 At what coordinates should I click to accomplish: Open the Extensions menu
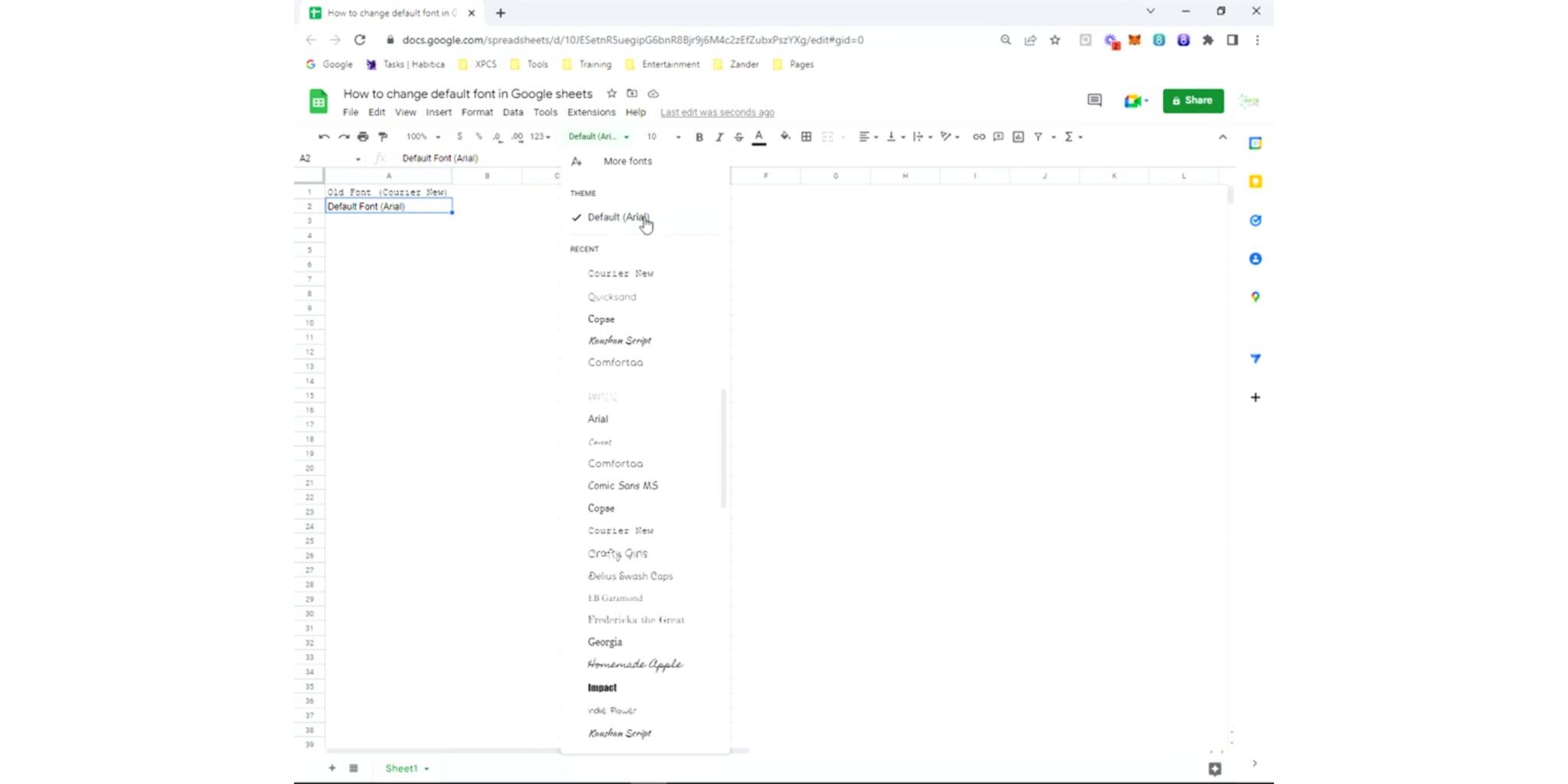(x=591, y=113)
